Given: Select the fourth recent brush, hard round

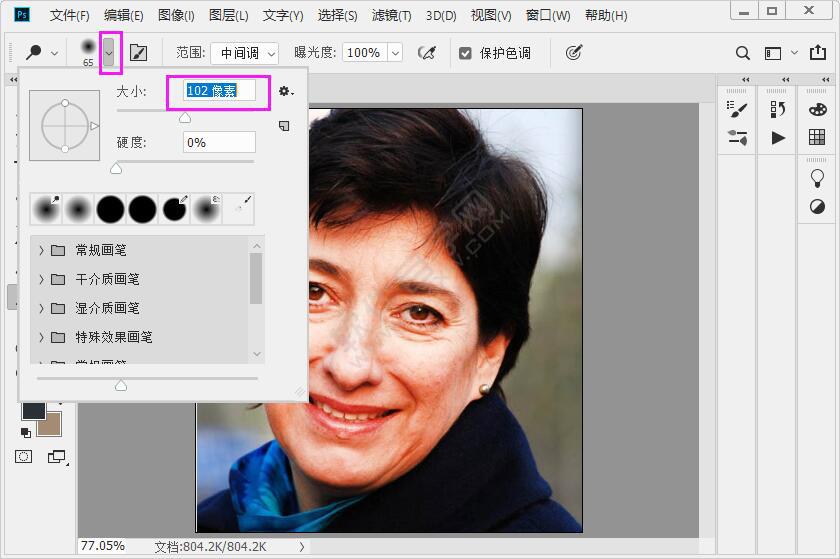Looking at the screenshot, I should pos(142,208).
